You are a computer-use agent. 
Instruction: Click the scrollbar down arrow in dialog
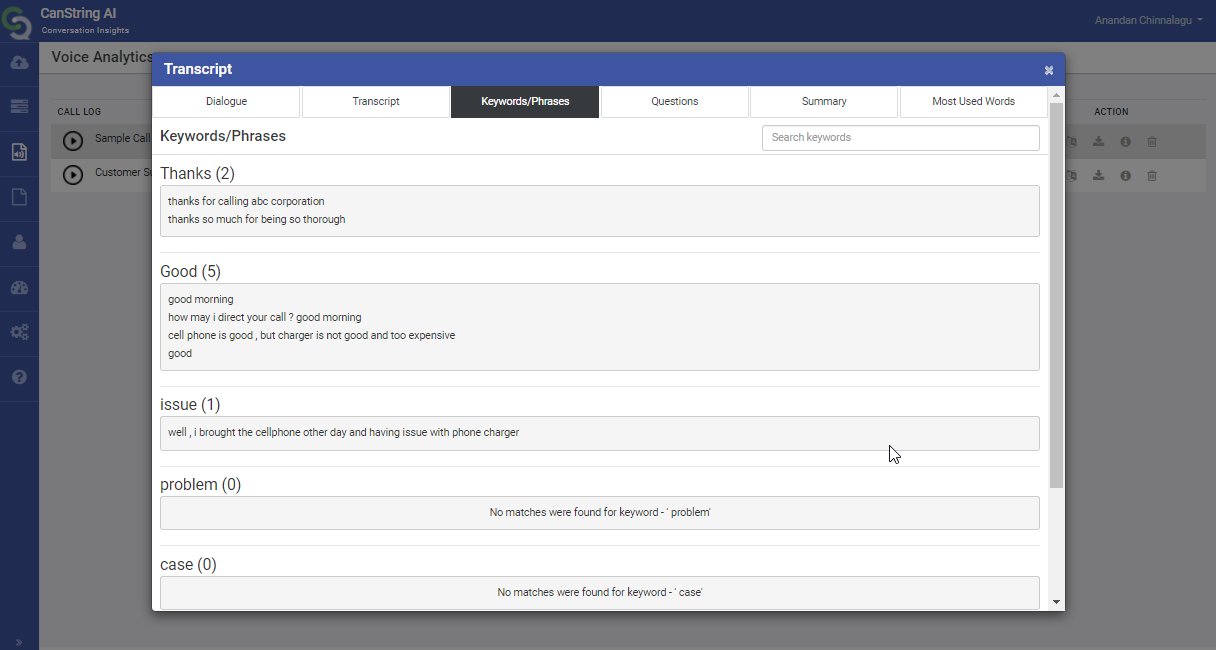pyautogui.click(x=1057, y=602)
